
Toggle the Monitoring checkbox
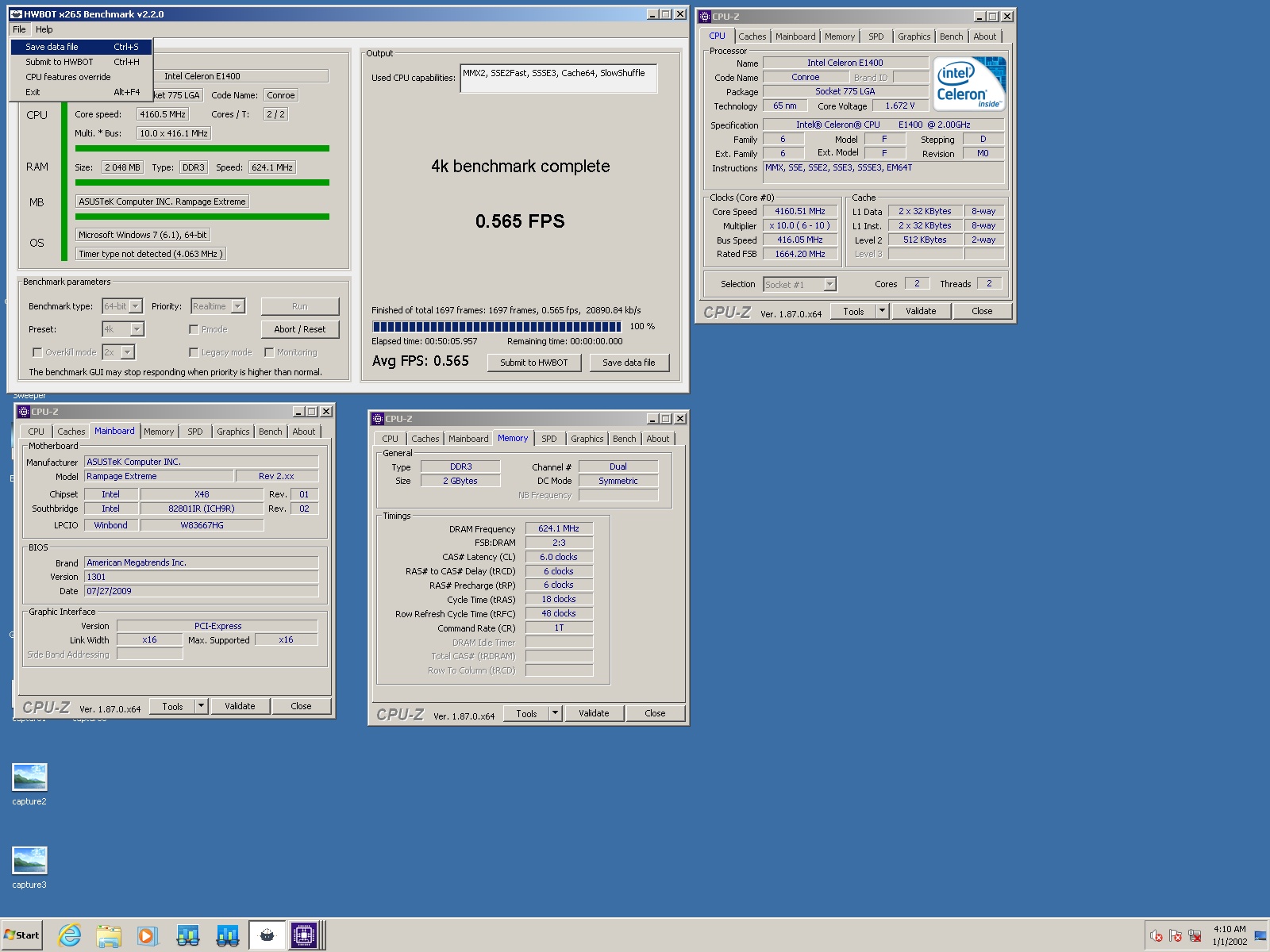269,352
